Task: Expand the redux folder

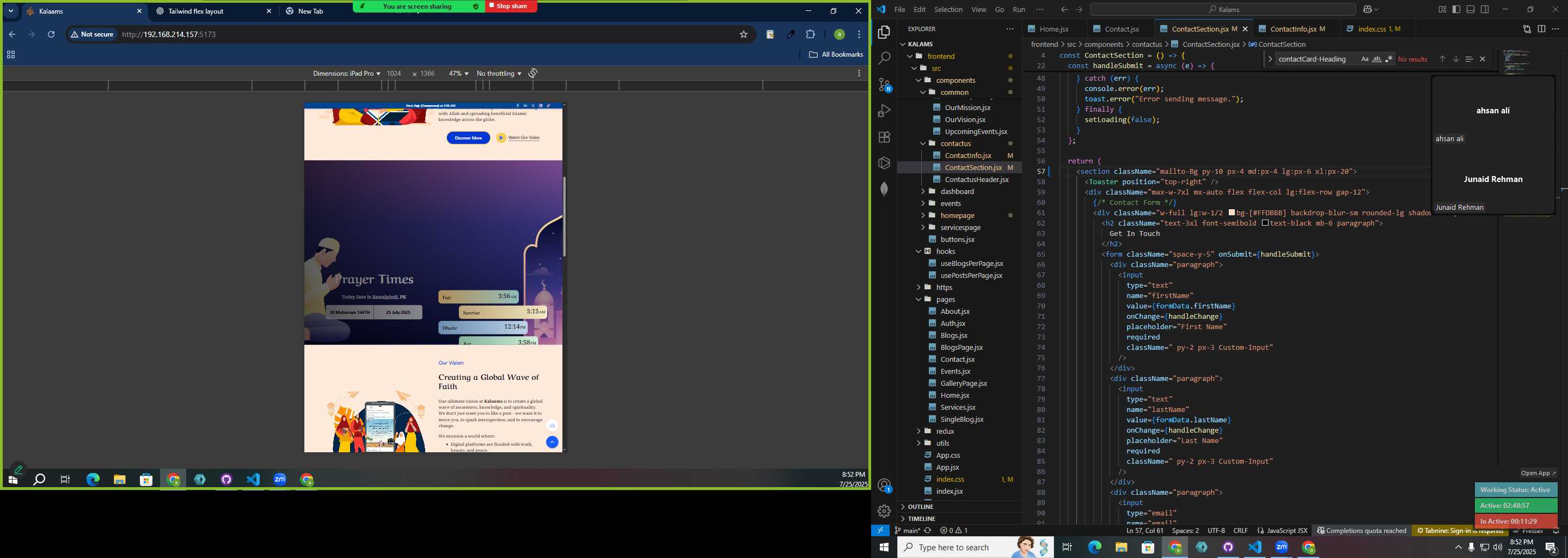Action: [x=918, y=431]
